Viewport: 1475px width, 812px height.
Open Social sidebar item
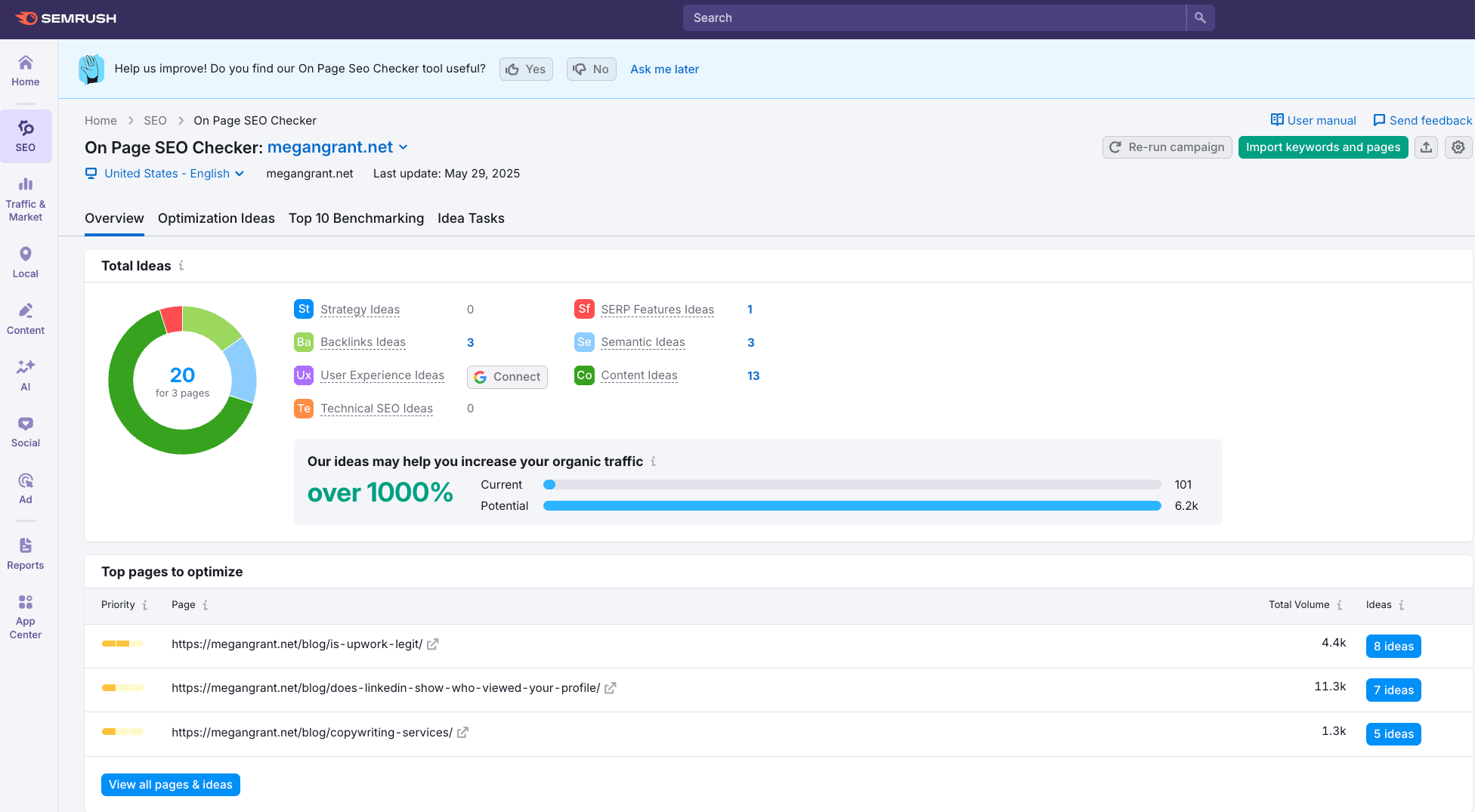click(x=26, y=432)
